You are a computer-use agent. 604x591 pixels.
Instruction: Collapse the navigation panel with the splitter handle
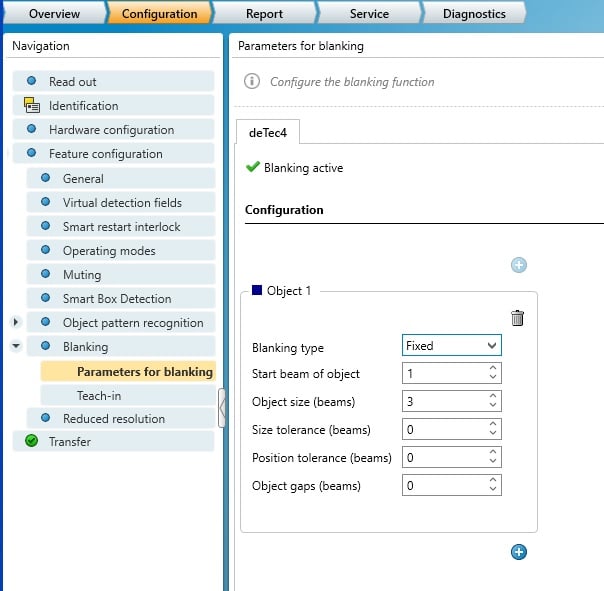tap(222, 408)
